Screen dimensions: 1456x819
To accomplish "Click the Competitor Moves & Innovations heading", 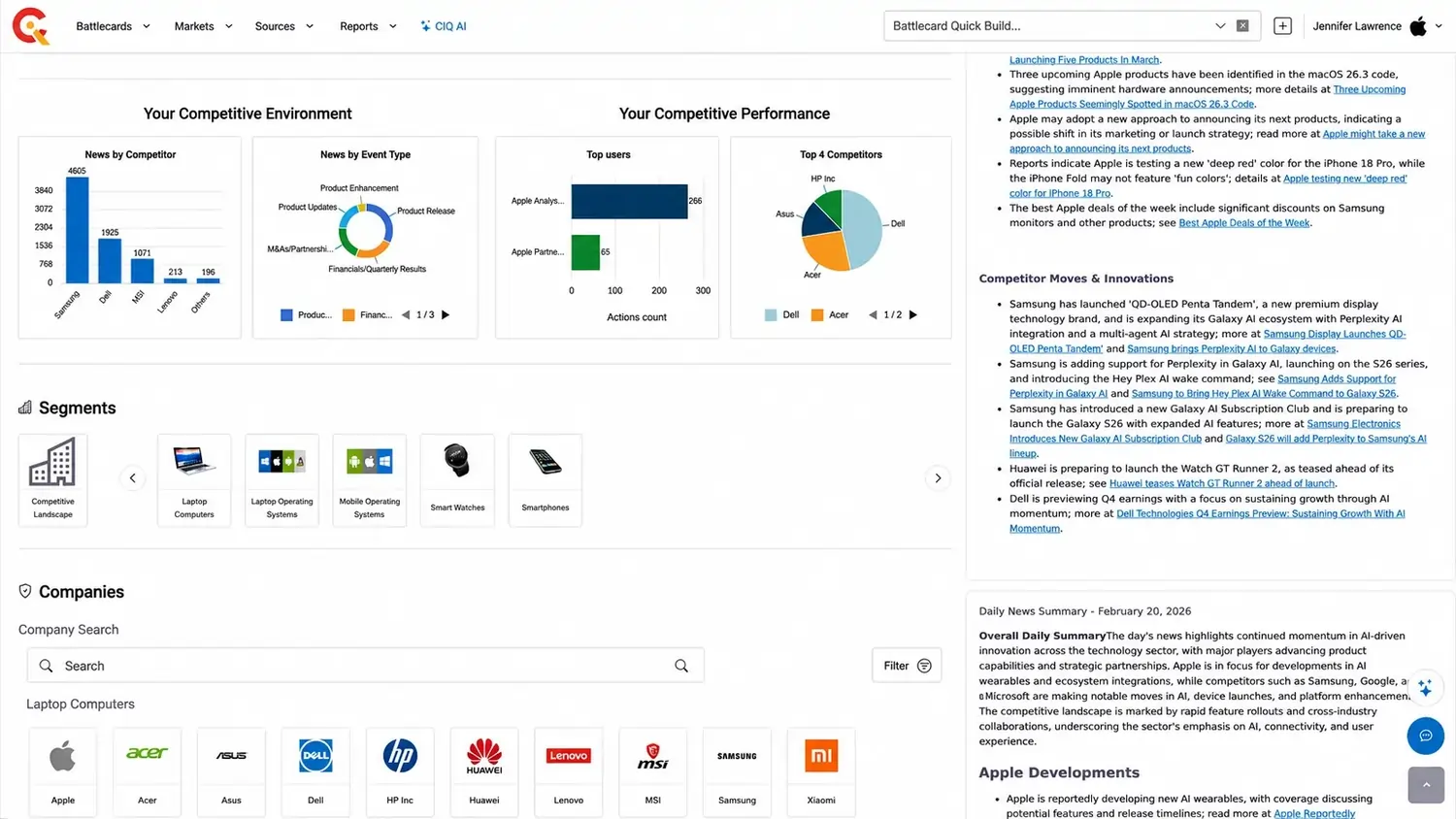I will [x=1075, y=278].
